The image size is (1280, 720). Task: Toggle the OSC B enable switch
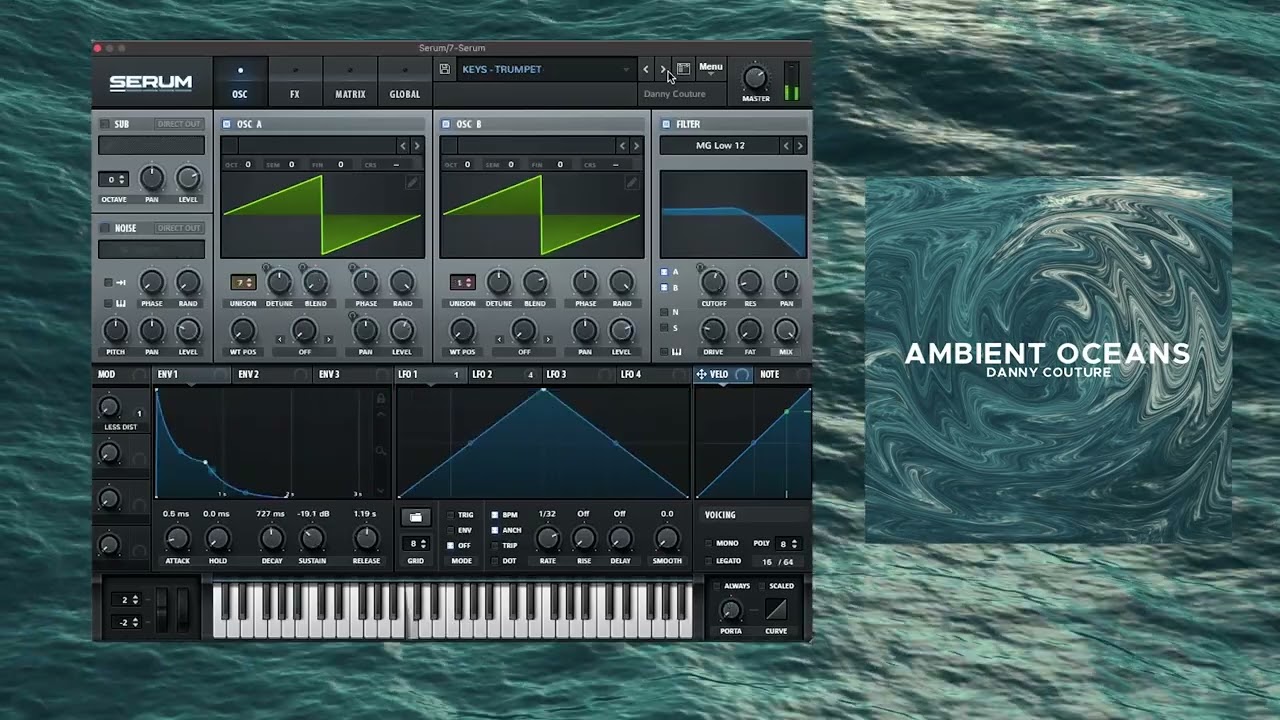pos(446,124)
